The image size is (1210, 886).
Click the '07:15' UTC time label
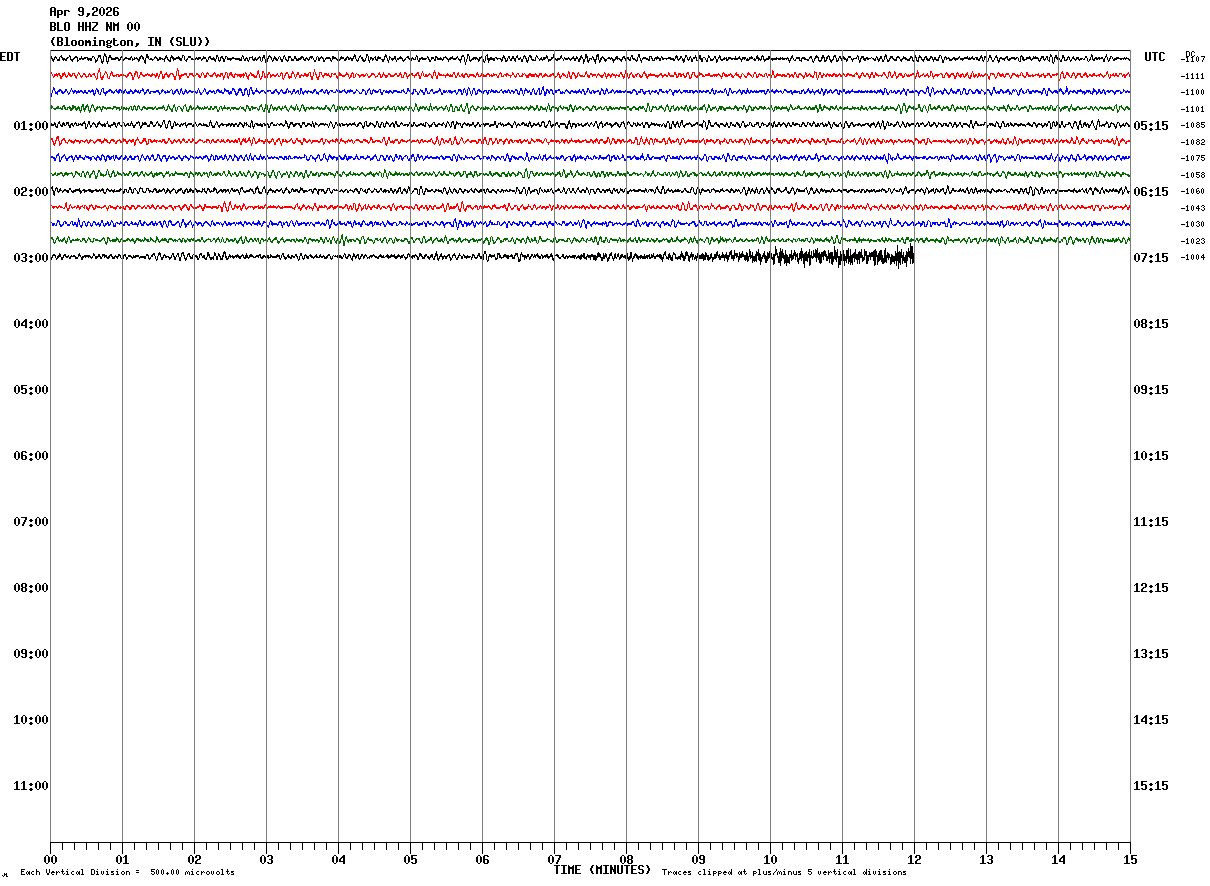(x=1151, y=258)
